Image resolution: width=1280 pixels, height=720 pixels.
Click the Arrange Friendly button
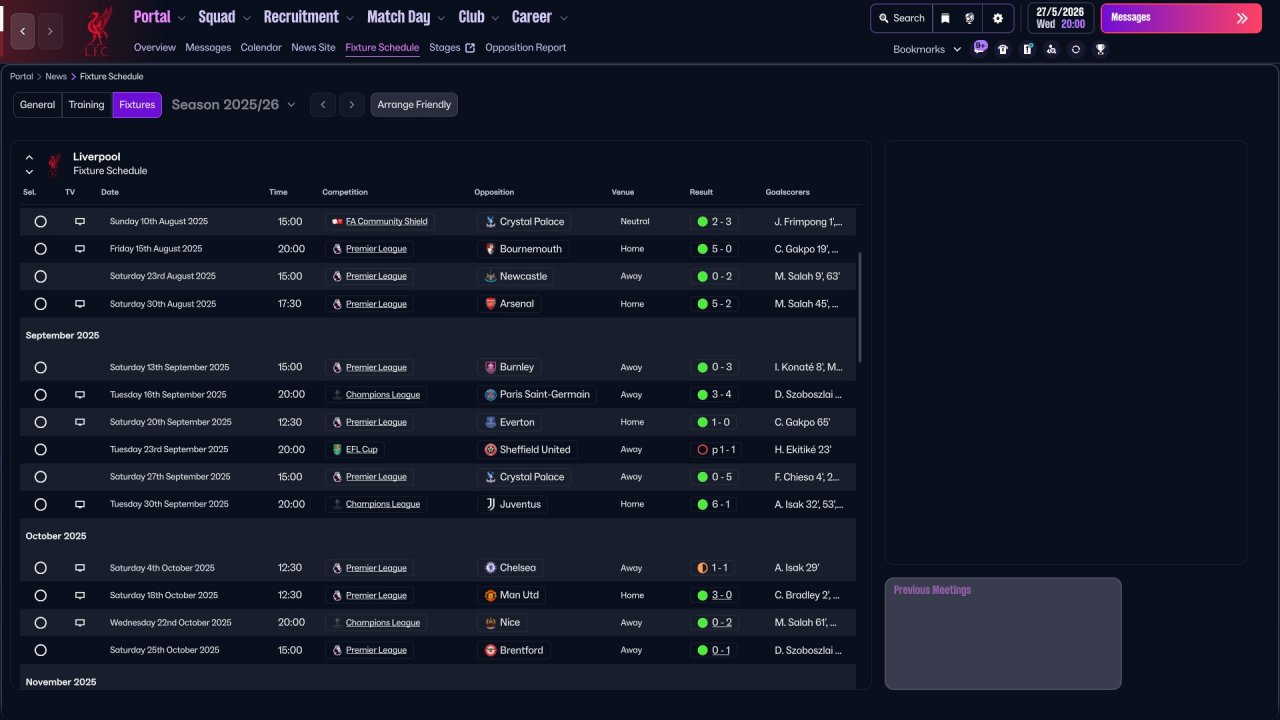tap(414, 105)
